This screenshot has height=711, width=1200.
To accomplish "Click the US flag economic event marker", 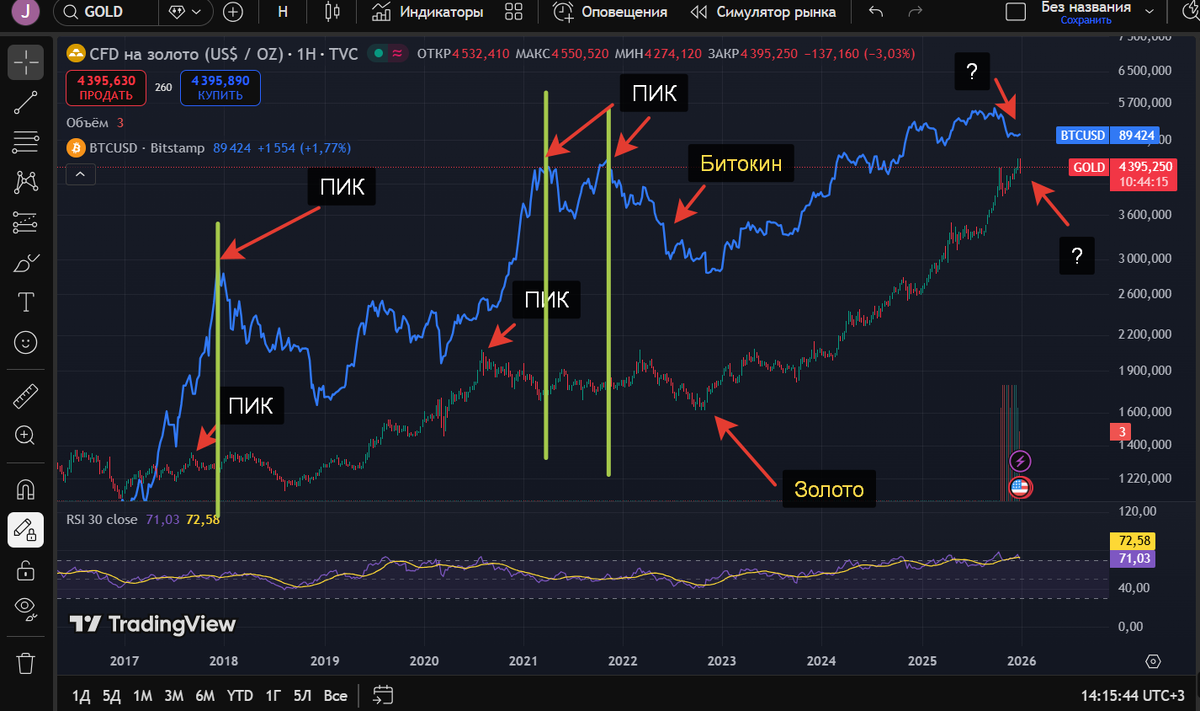I will [x=1020, y=488].
